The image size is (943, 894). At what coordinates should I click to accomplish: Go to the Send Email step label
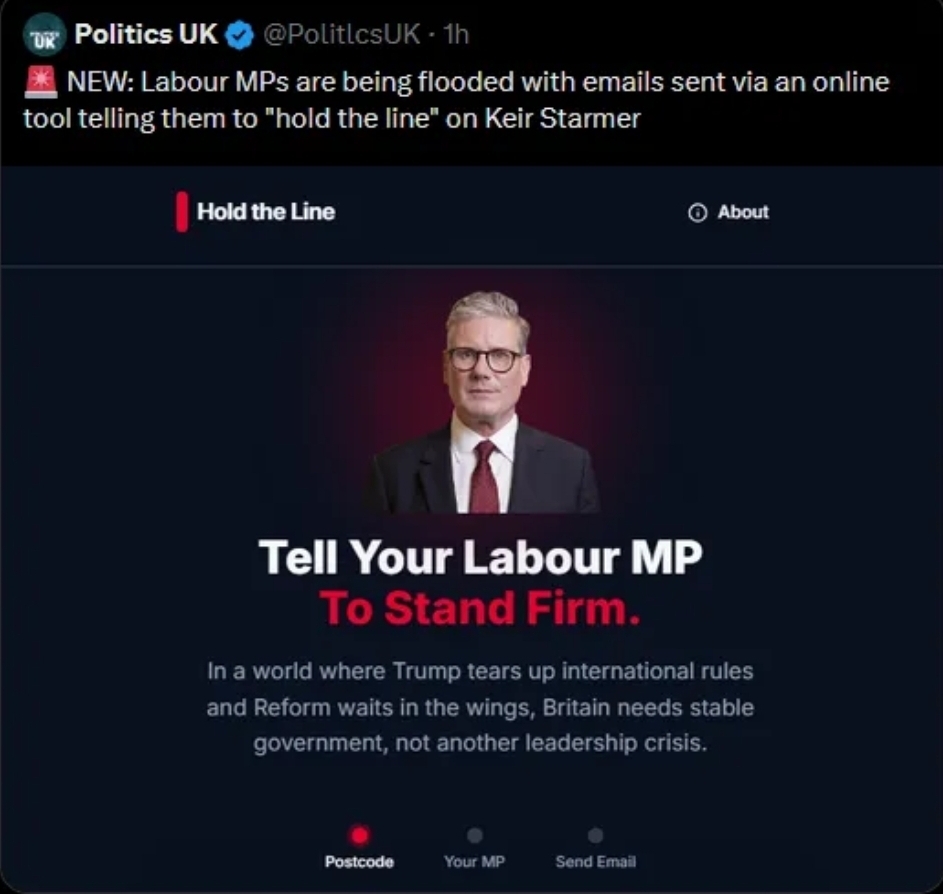[x=595, y=862]
